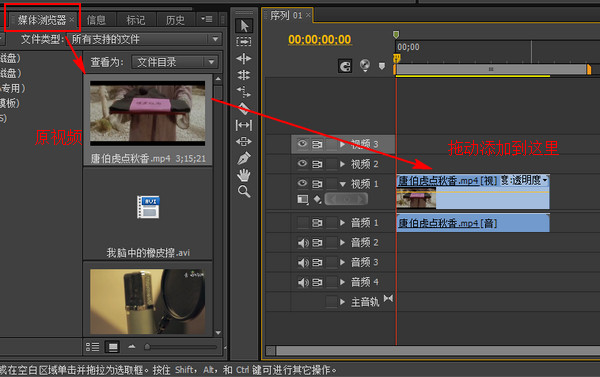This screenshot has width=600, height=377.
Task: Mute the 音频 4 track speaker
Action: [303, 282]
